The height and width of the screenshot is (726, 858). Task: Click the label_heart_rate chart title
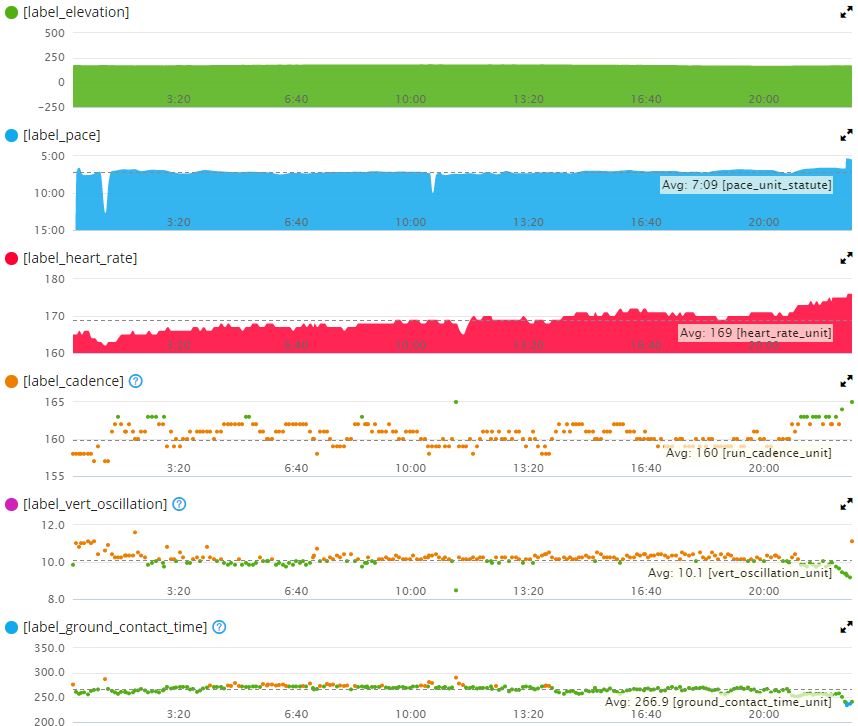80,258
